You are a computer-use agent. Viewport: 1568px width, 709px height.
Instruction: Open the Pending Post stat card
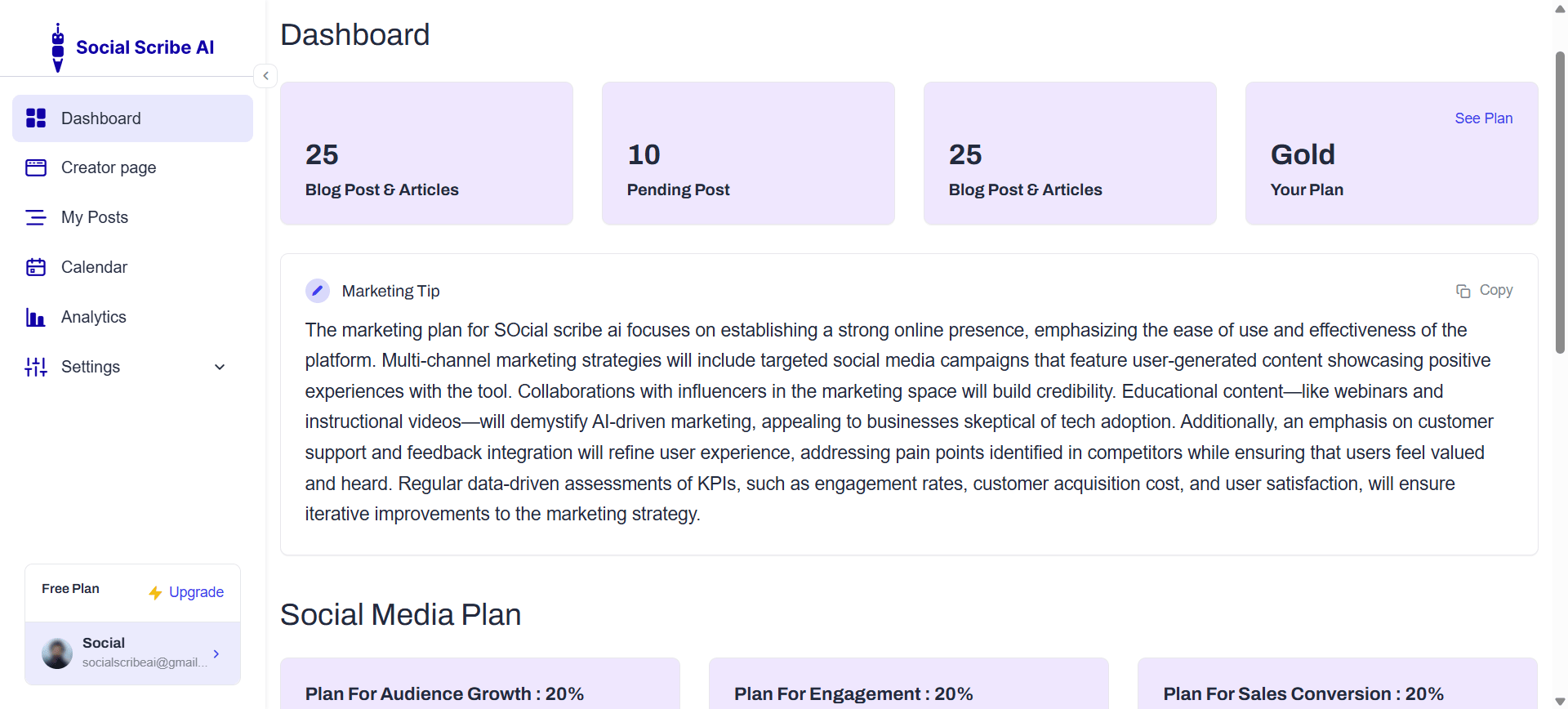click(x=748, y=154)
